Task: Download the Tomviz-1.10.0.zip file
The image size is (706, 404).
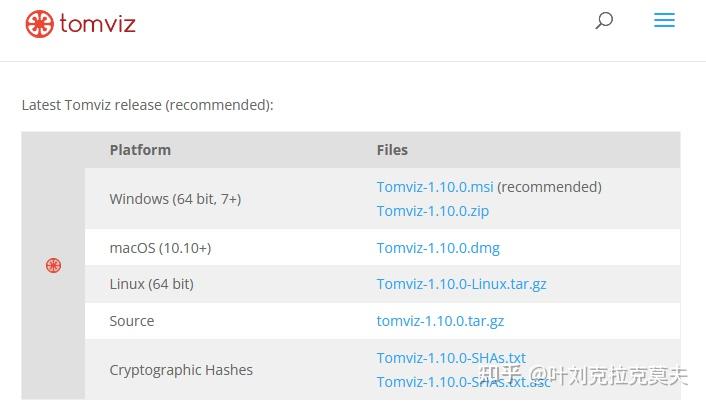Action: (x=432, y=211)
